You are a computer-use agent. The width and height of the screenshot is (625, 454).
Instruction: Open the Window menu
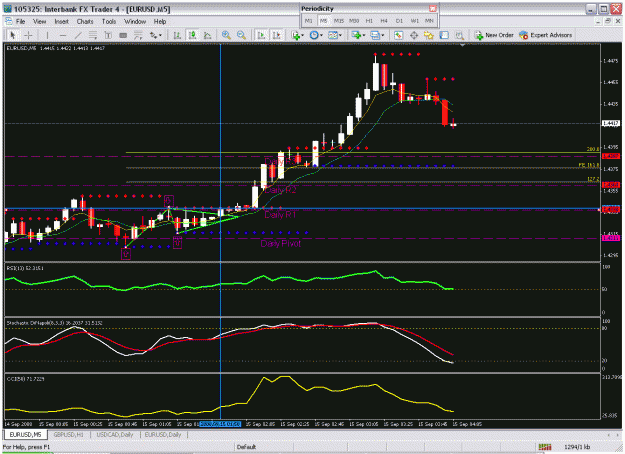135,22
